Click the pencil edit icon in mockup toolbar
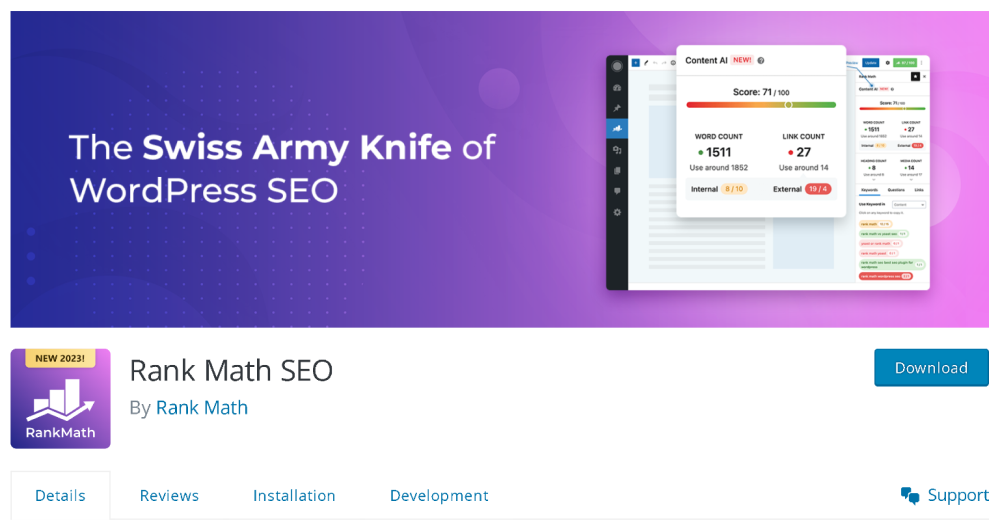This screenshot has height=521, width=1000. tap(646, 62)
